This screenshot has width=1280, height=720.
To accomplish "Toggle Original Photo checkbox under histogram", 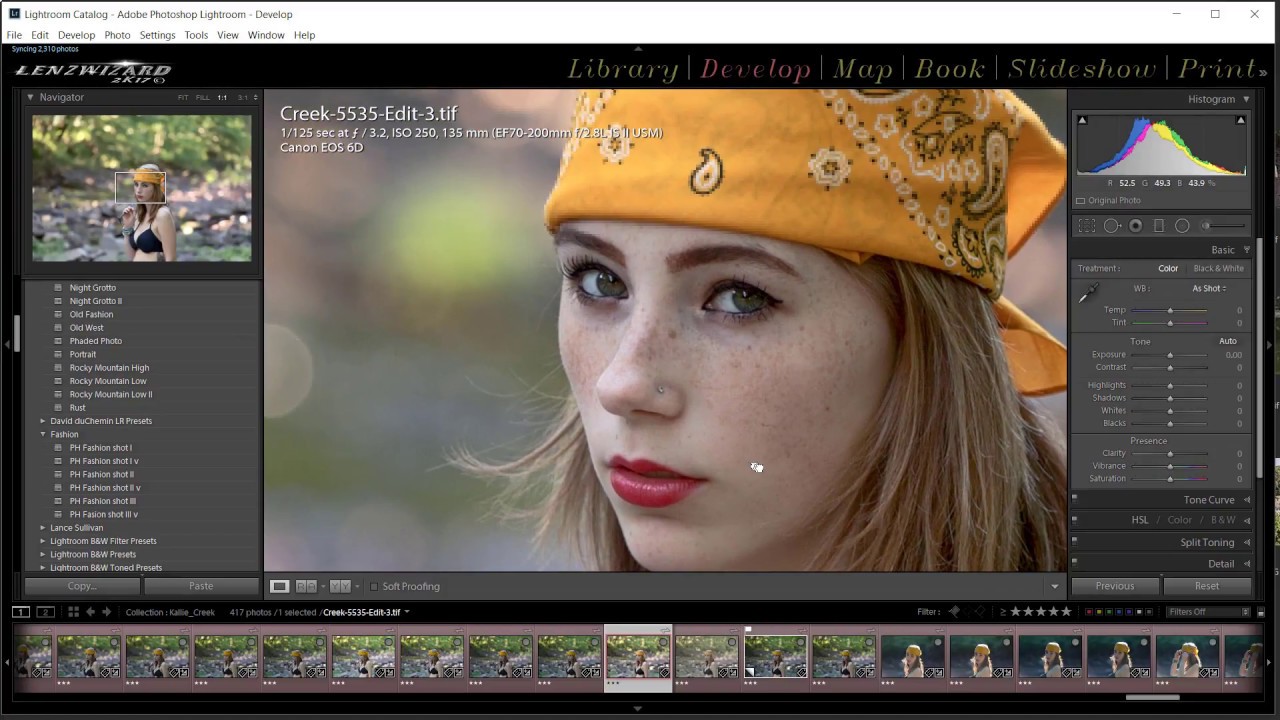I will 1080,200.
